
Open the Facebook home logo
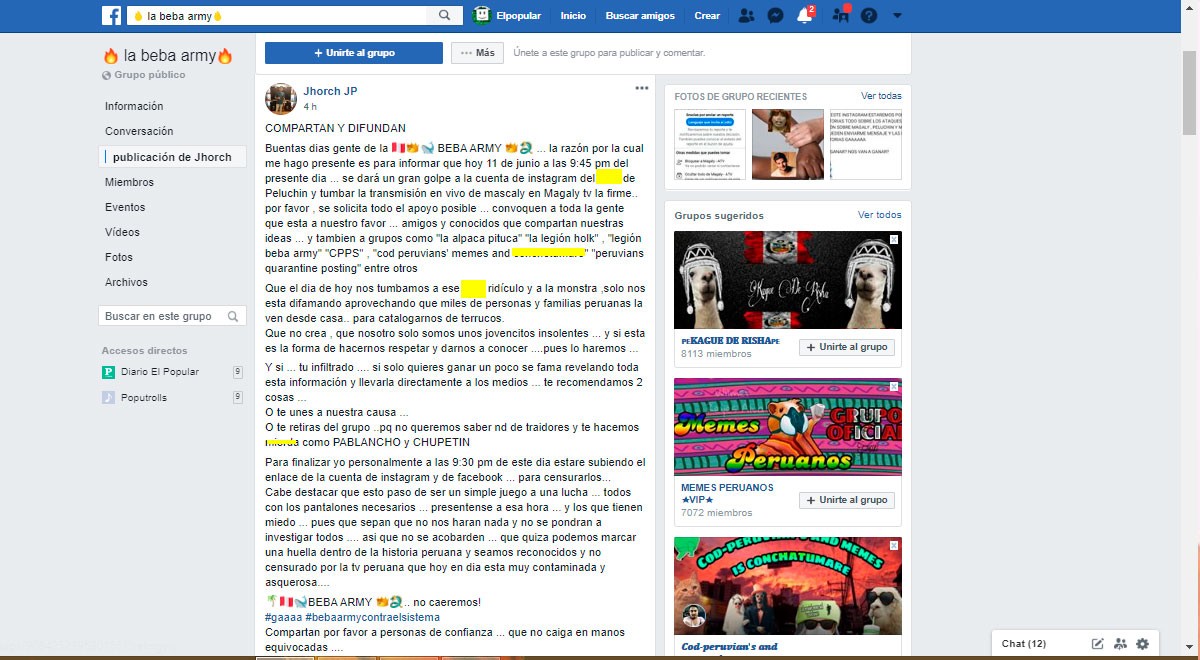tap(111, 16)
